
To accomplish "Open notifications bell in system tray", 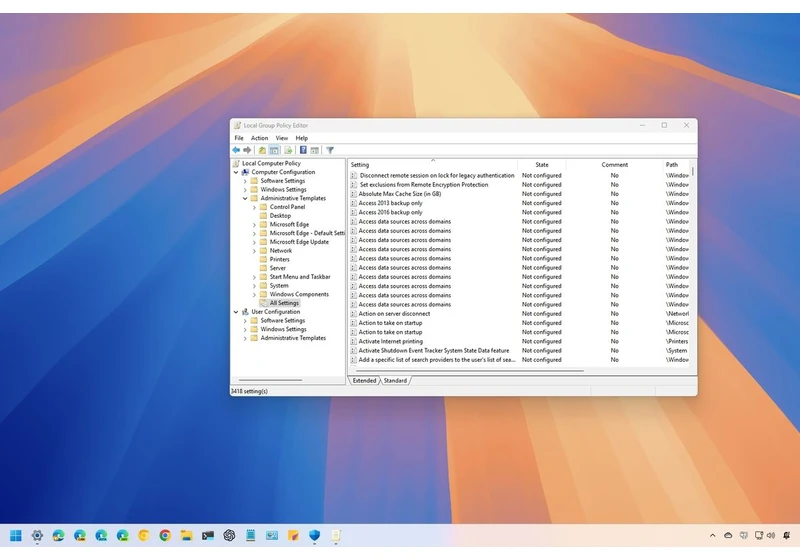I will [786, 536].
